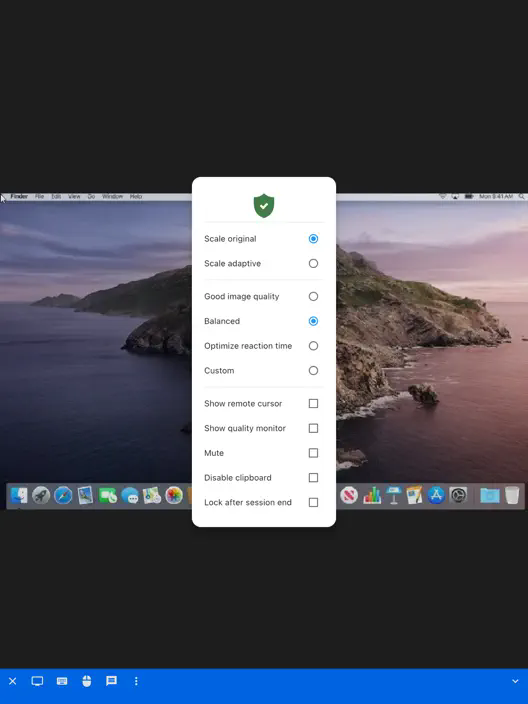Open the Finder menu in remote menu bar
This screenshot has width=528, height=704.
[x=19, y=196]
